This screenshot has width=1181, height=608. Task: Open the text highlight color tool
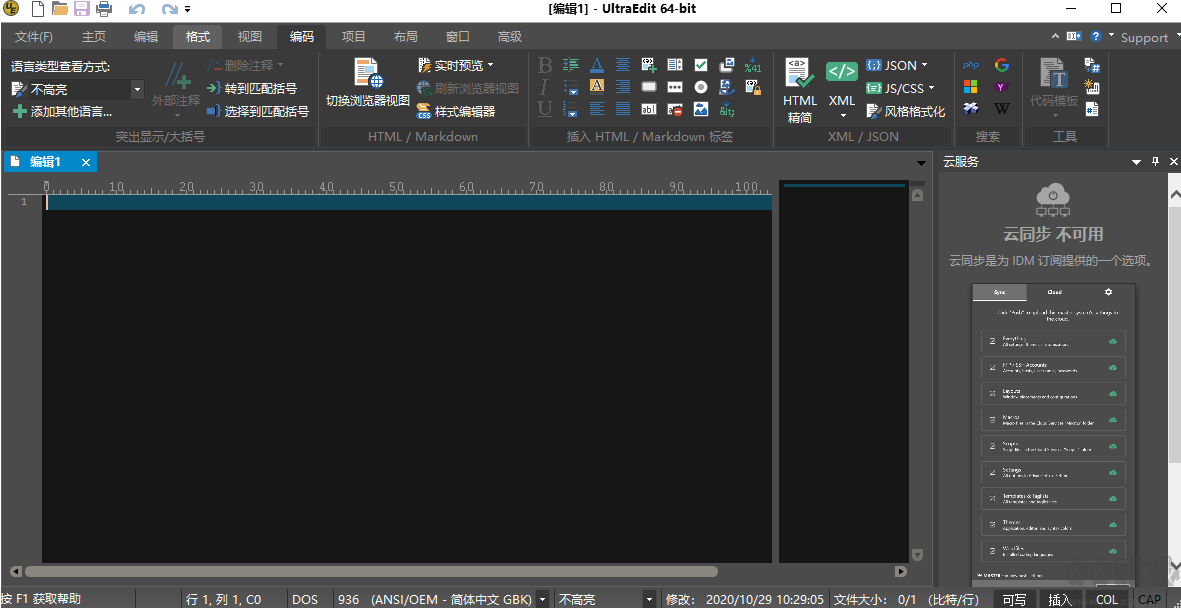tap(597, 86)
